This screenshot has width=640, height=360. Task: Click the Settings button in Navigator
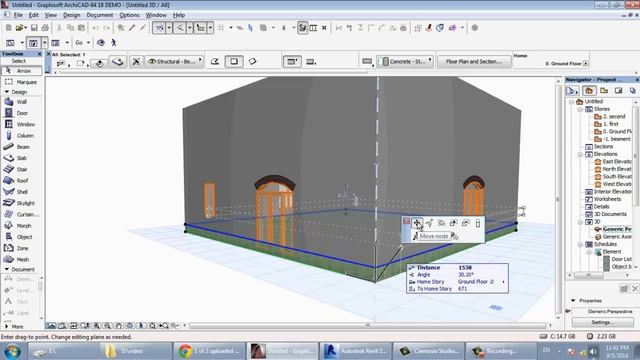[x=602, y=322]
